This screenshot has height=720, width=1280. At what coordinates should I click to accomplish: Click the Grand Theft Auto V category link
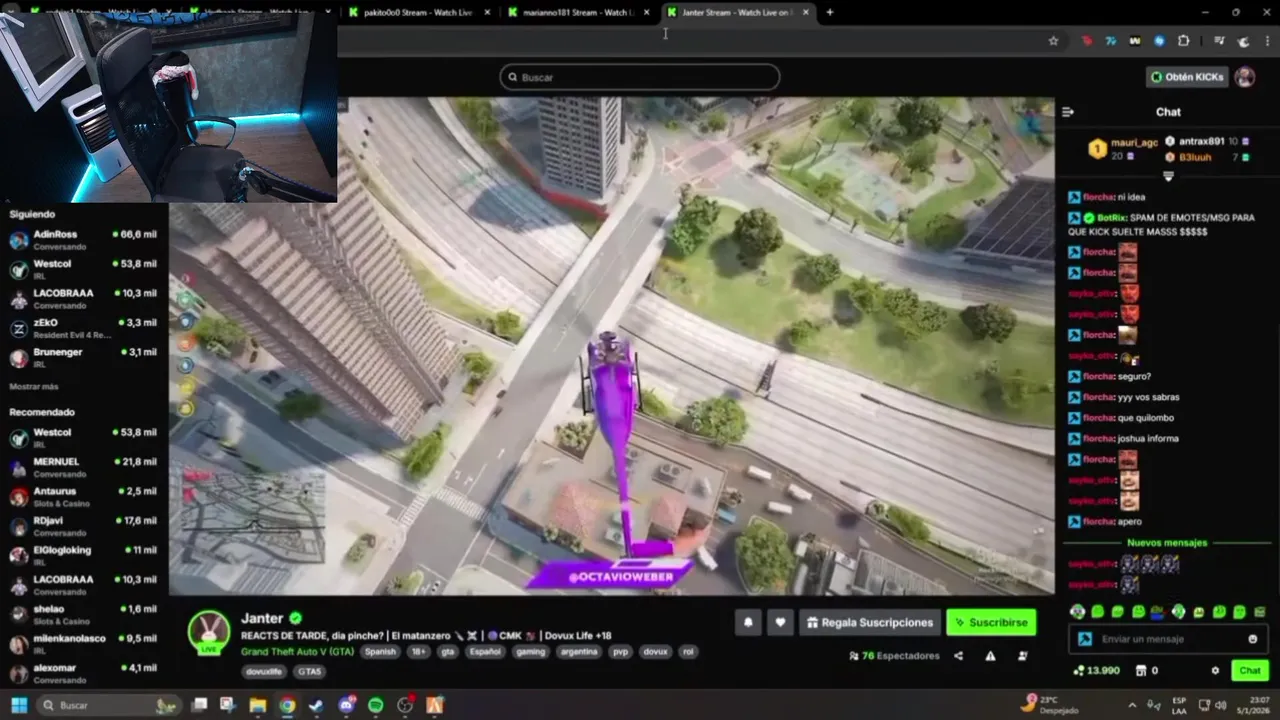click(x=297, y=651)
